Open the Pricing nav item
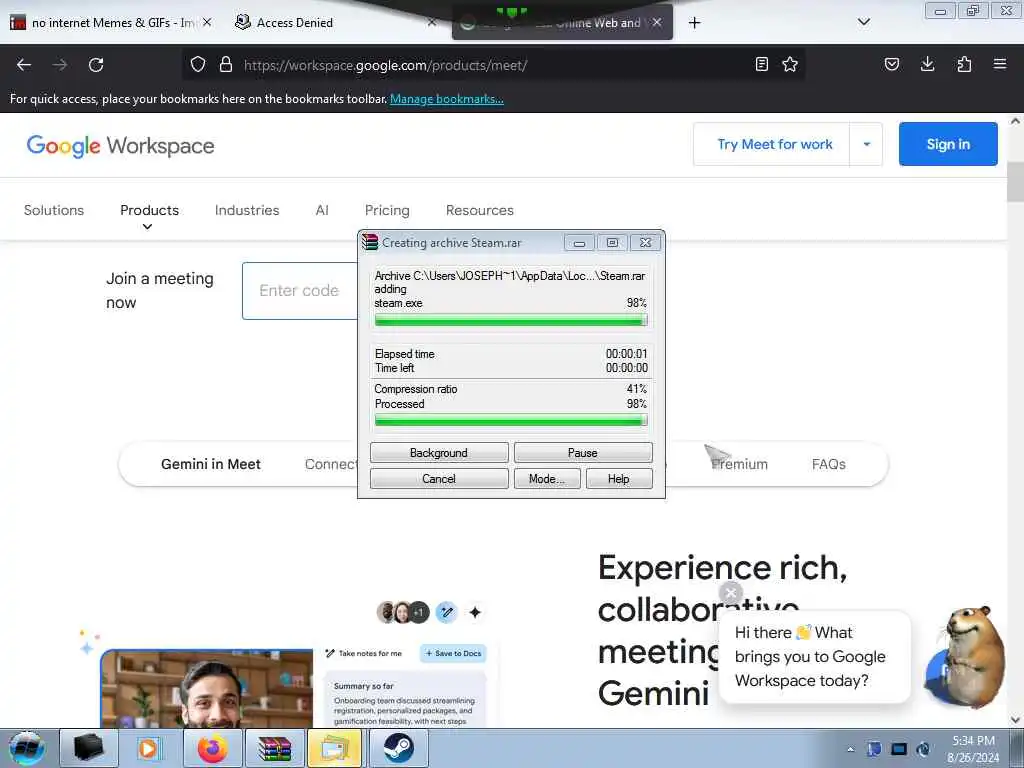 click(387, 210)
